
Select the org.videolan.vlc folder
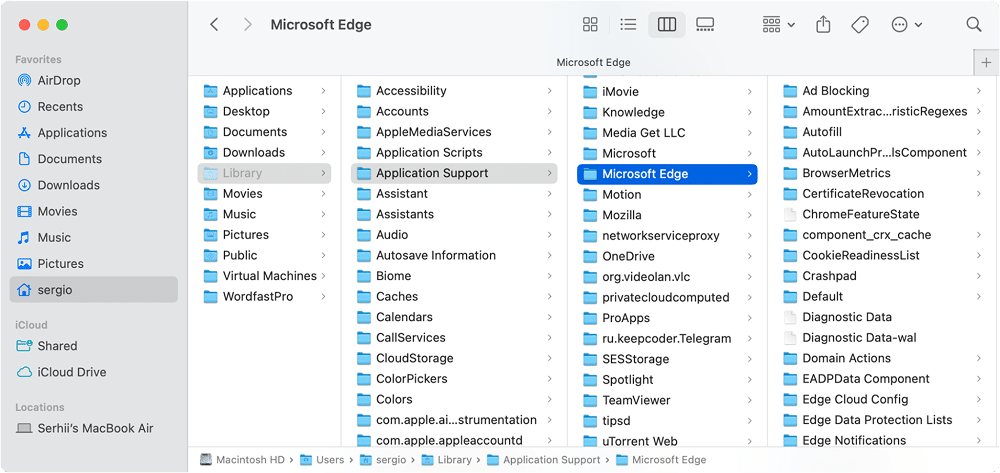pyautogui.click(x=667, y=277)
